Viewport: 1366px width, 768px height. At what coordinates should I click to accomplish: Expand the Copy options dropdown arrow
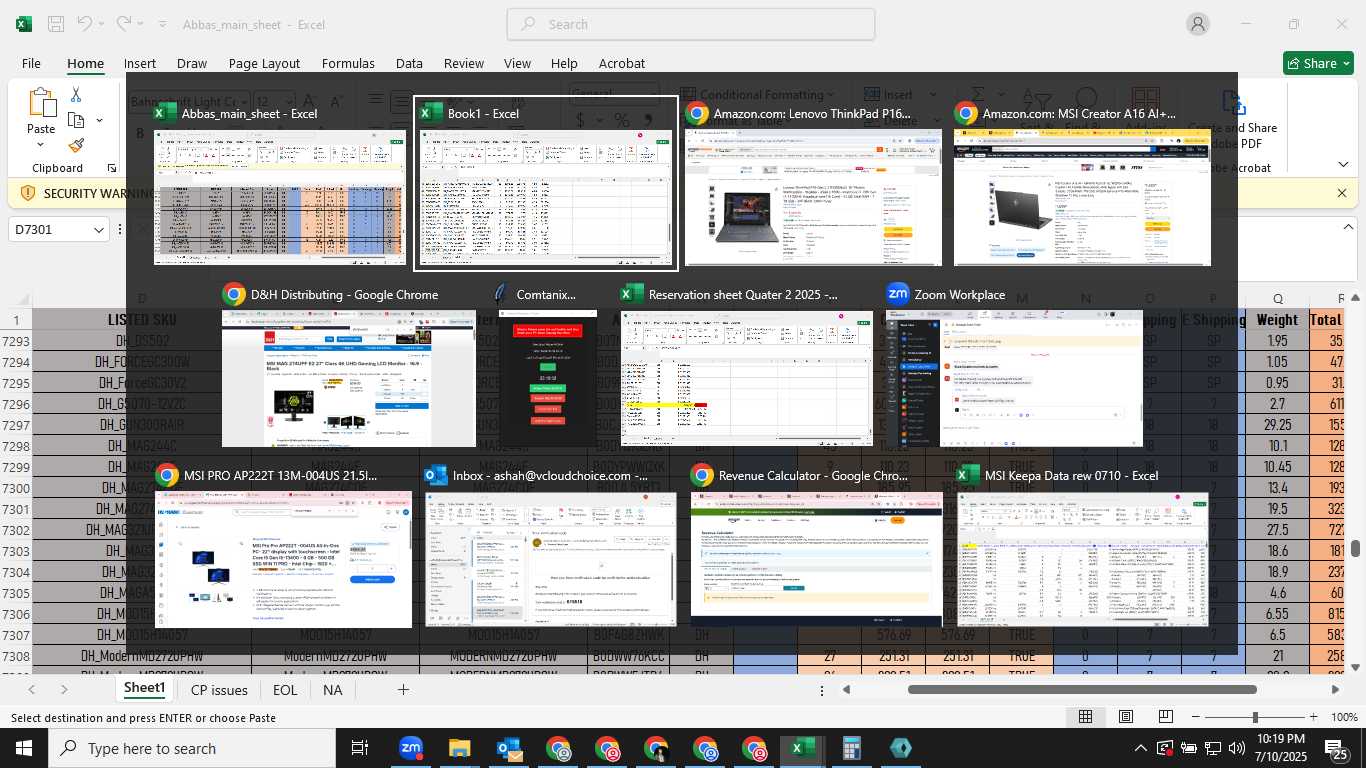click(x=99, y=120)
